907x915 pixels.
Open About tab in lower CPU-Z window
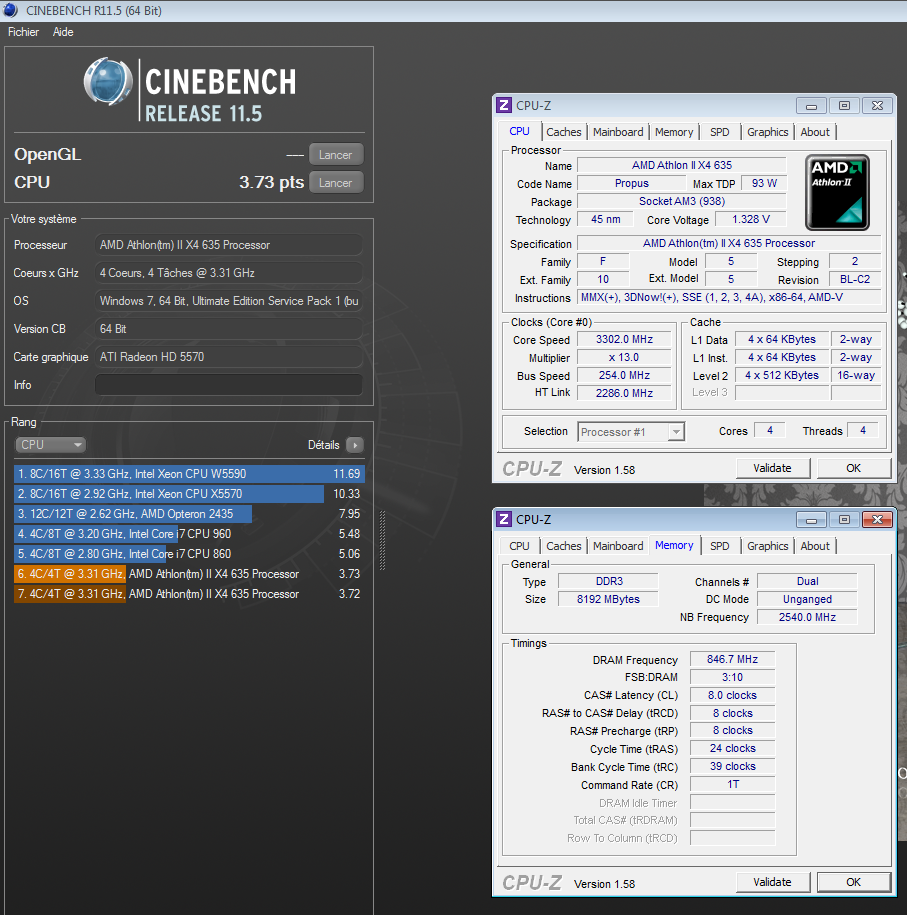(x=815, y=546)
